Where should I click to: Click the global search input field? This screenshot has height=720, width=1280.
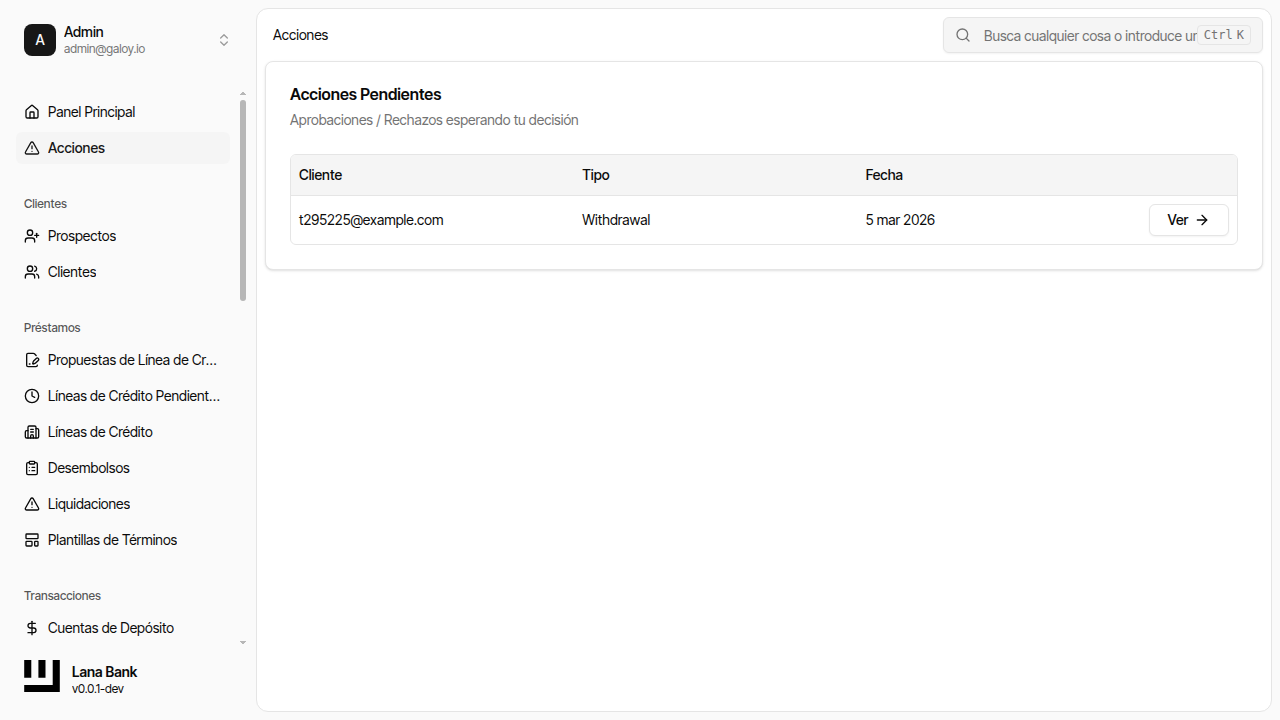tap(1088, 35)
